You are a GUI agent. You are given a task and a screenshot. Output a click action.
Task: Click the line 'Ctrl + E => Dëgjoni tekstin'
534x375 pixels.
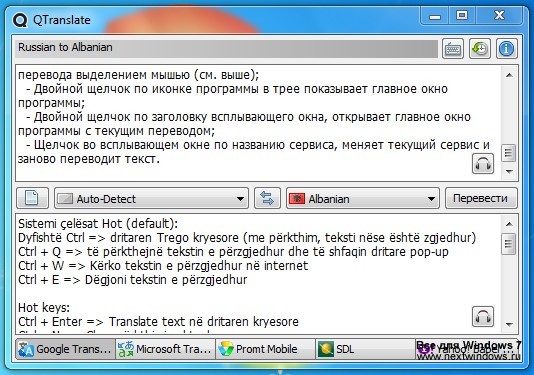click(x=133, y=280)
